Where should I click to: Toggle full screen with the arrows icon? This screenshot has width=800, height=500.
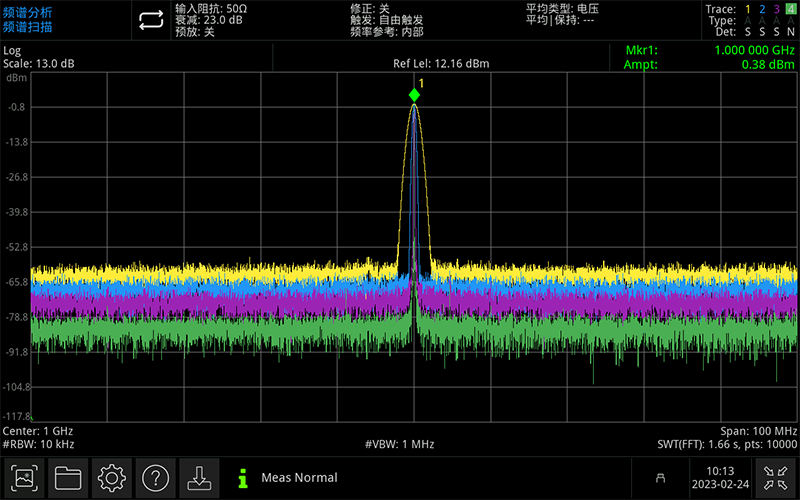point(775,477)
